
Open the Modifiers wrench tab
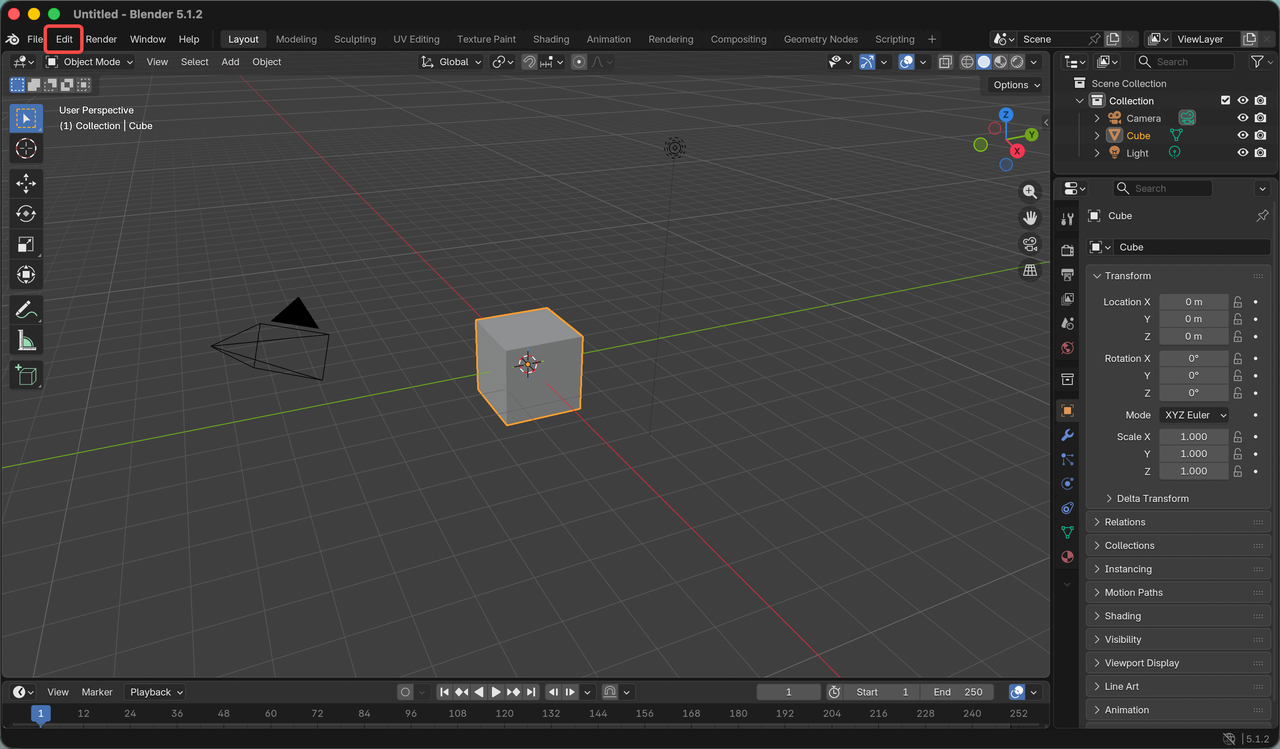tap(1067, 435)
